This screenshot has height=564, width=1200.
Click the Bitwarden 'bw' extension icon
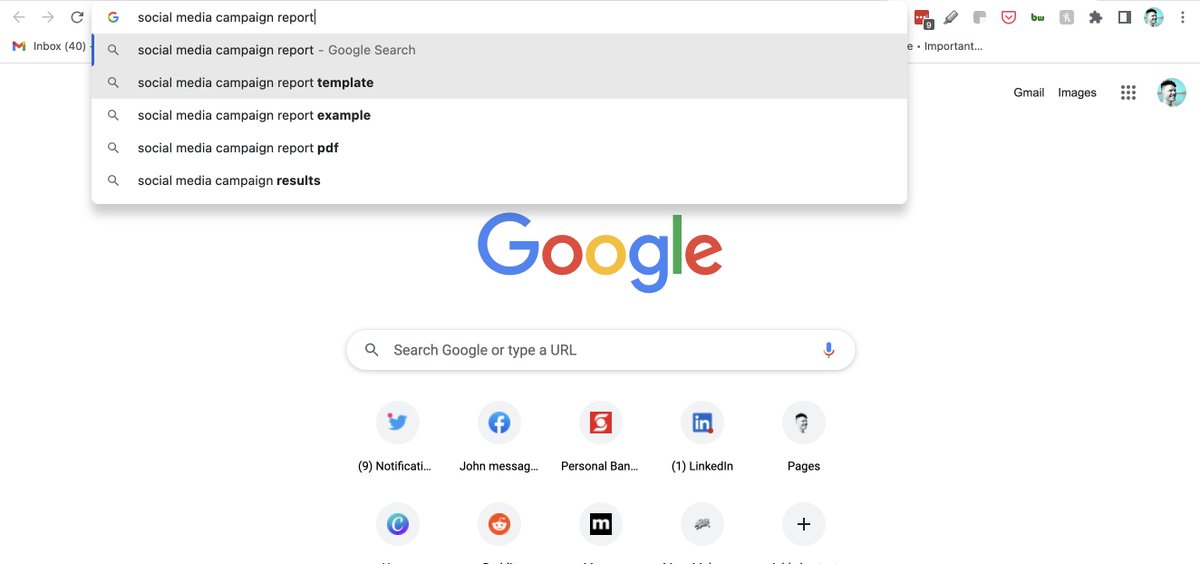1038,17
